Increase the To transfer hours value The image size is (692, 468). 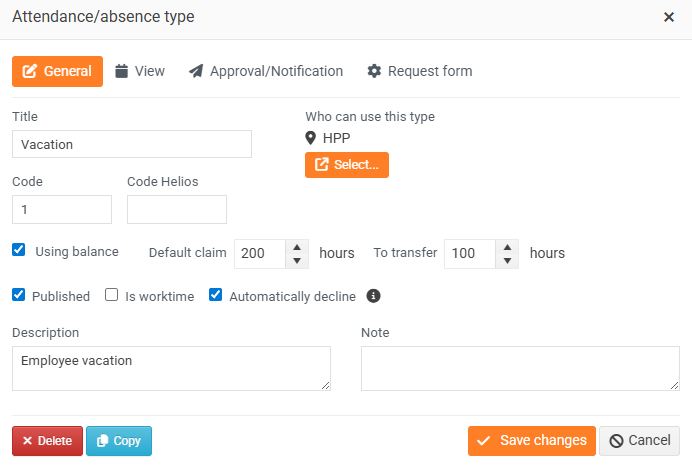click(x=507, y=246)
